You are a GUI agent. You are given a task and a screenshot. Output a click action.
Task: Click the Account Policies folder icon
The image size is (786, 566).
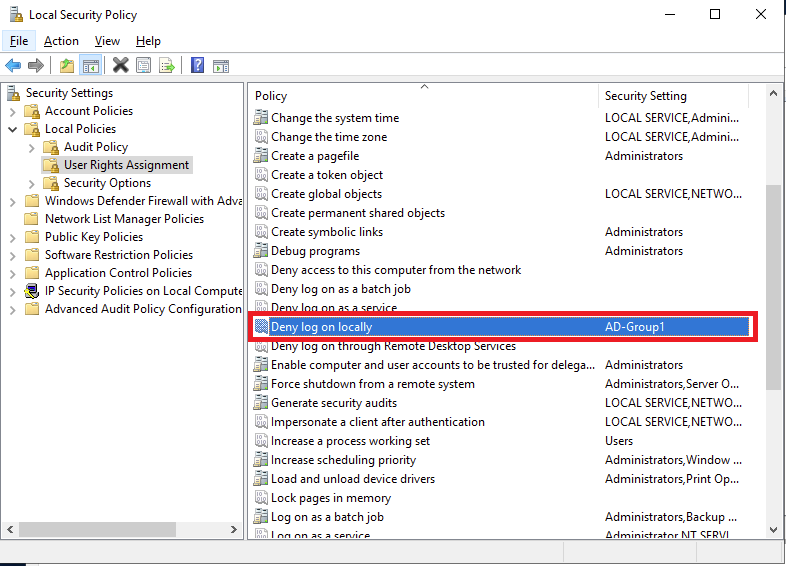(x=32, y=111)
